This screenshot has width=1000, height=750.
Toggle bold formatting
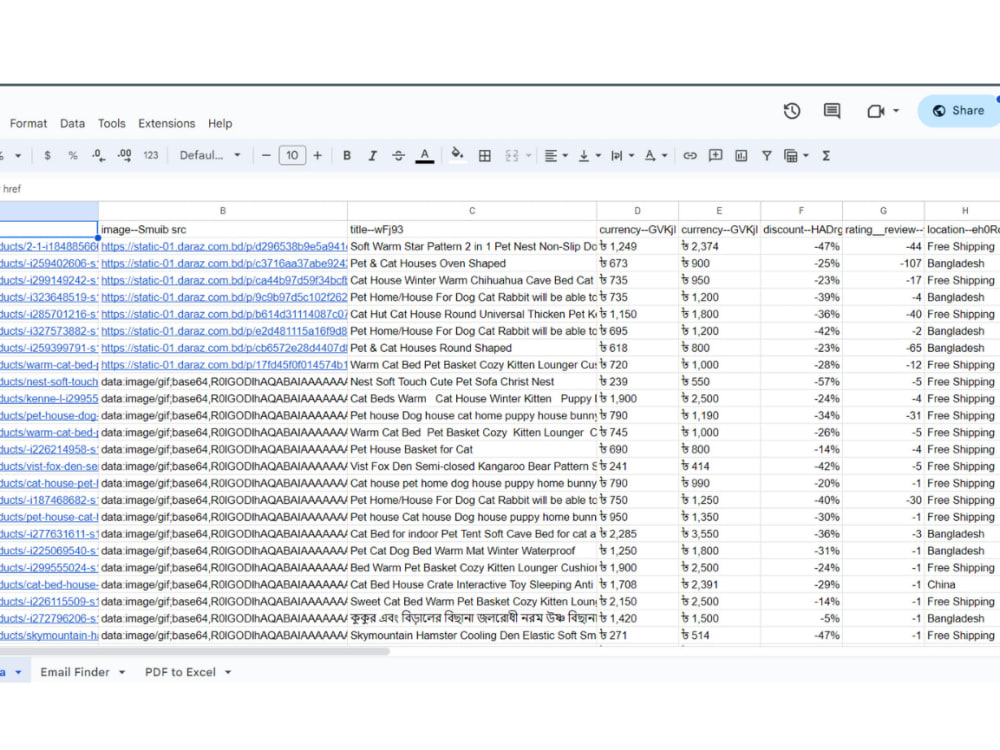(x=347, y=156)
